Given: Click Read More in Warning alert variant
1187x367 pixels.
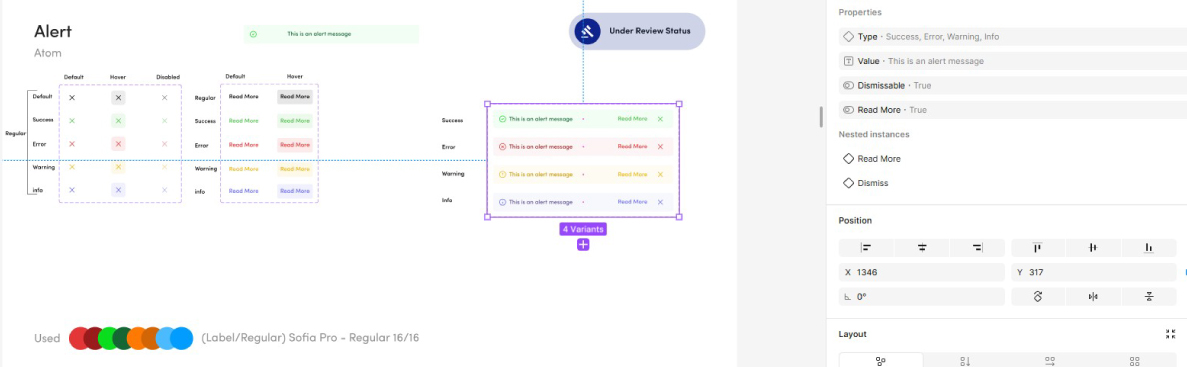Looking at the screenshot, I should (632, 174).
